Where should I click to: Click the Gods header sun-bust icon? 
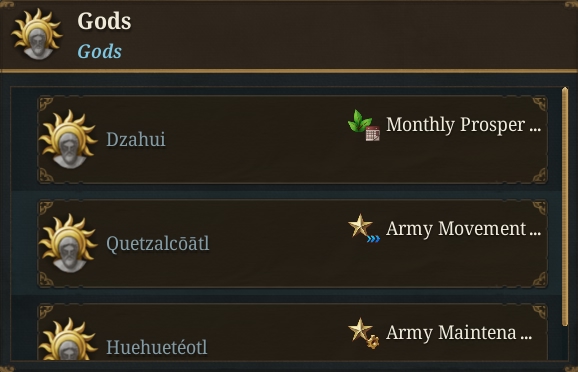tap(37, 34)
